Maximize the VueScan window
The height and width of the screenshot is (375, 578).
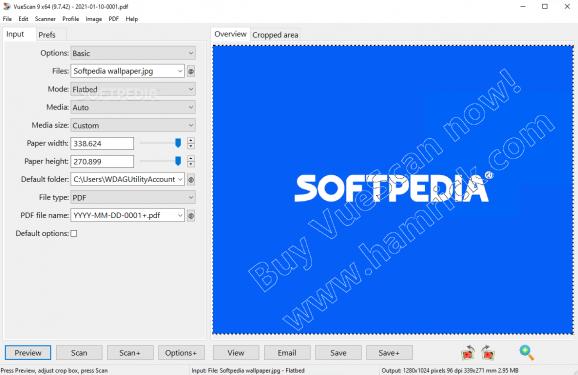pos(545,7)
